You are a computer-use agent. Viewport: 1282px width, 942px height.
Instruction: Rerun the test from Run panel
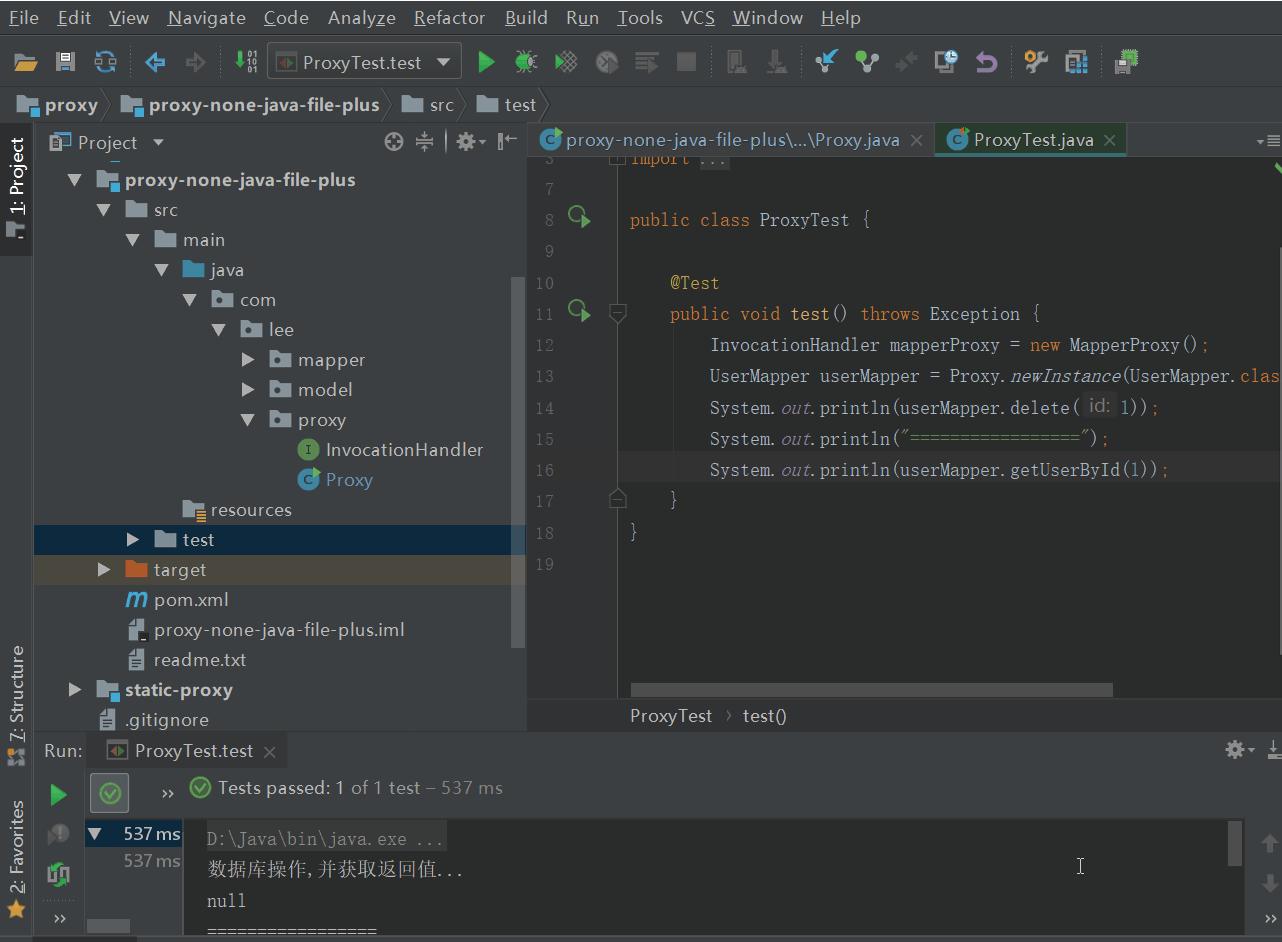(58, 794)
